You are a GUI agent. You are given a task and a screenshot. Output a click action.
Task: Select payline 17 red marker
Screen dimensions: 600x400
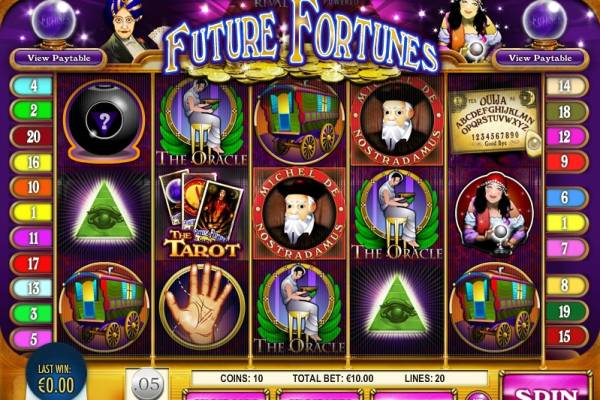point(32,263)
